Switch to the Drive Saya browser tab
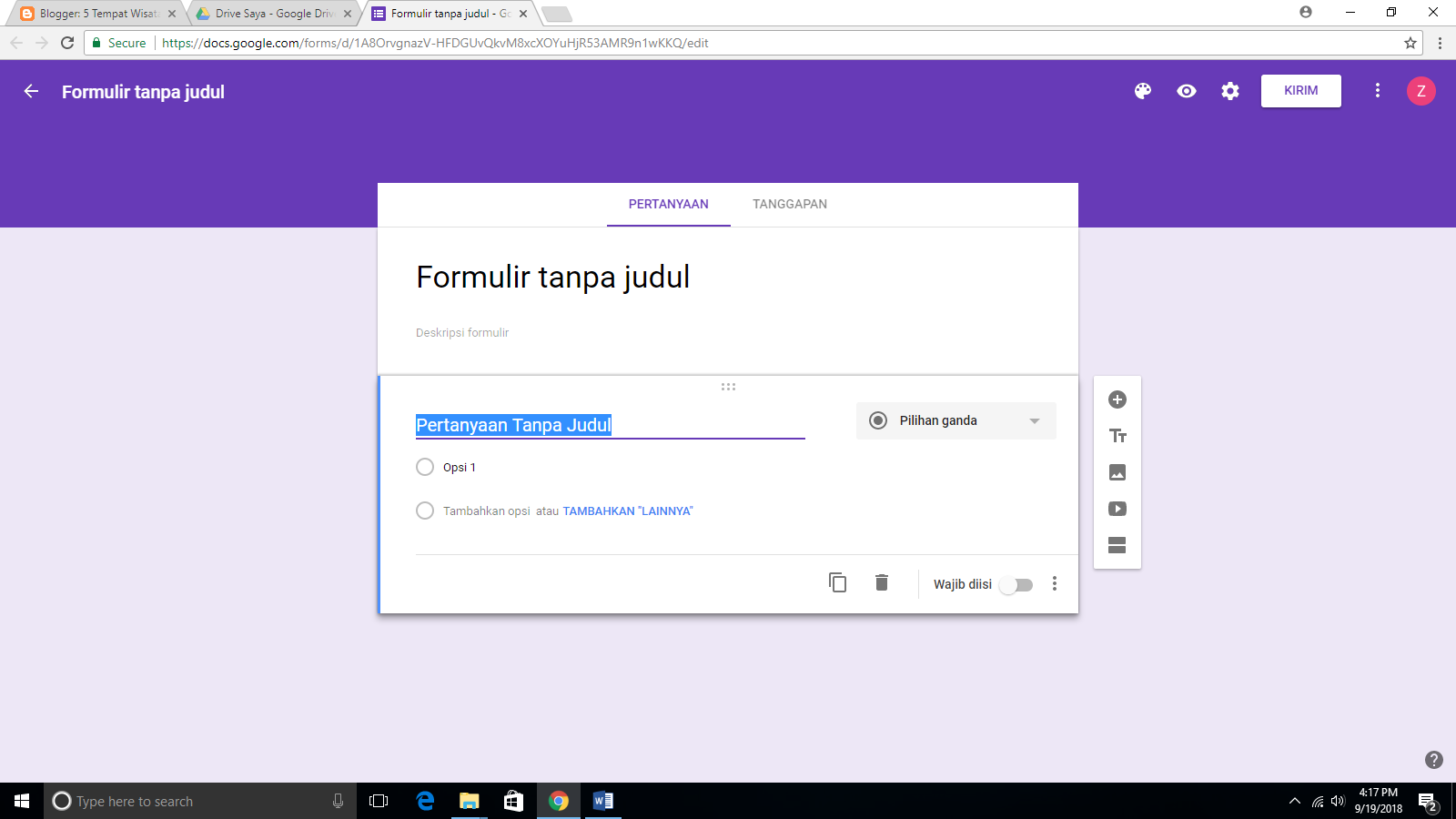Viewport: 1456px width, 819px height. [x=268, y=14]
